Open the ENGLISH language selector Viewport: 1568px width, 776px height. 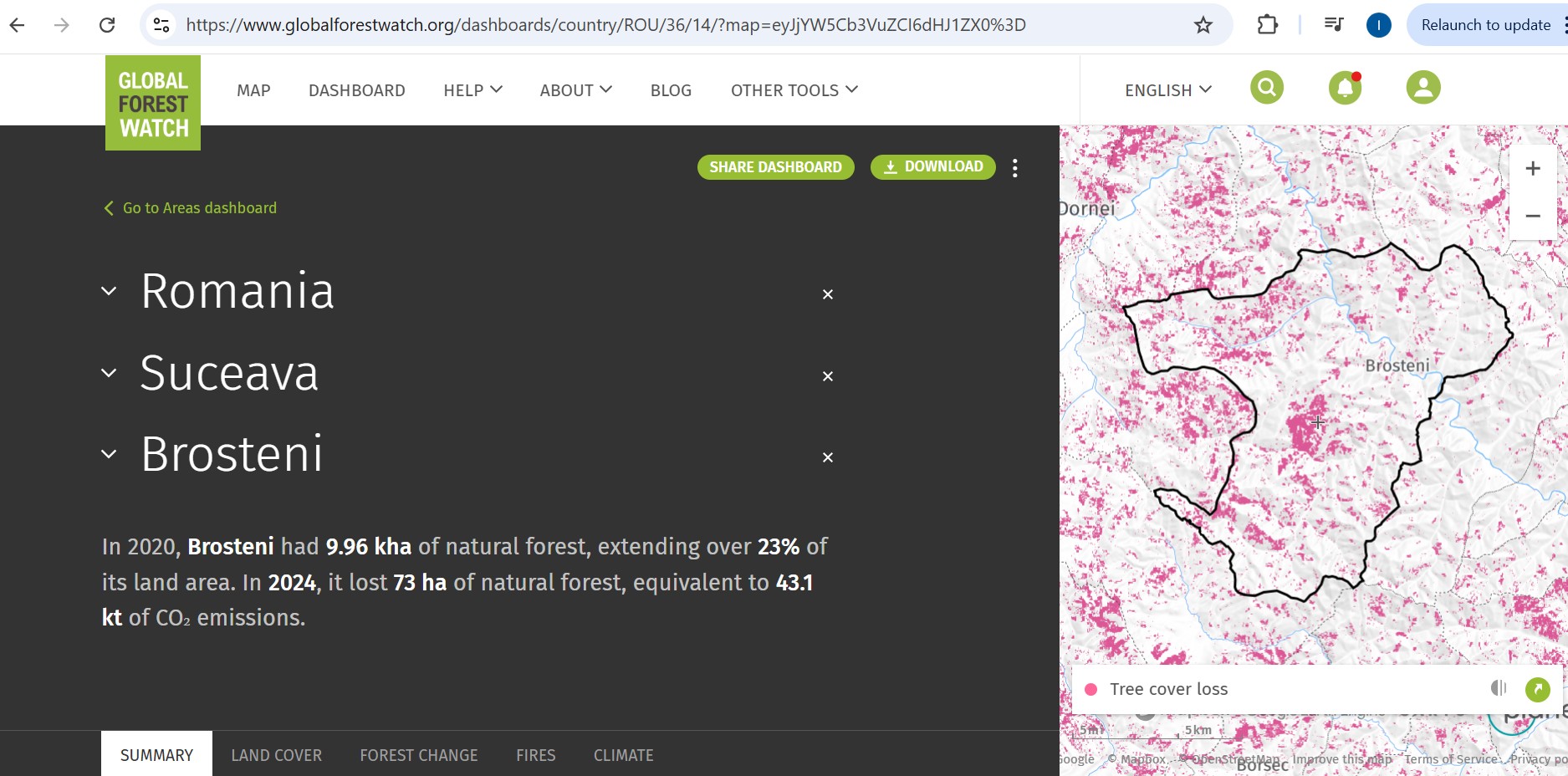(1167, 90)
